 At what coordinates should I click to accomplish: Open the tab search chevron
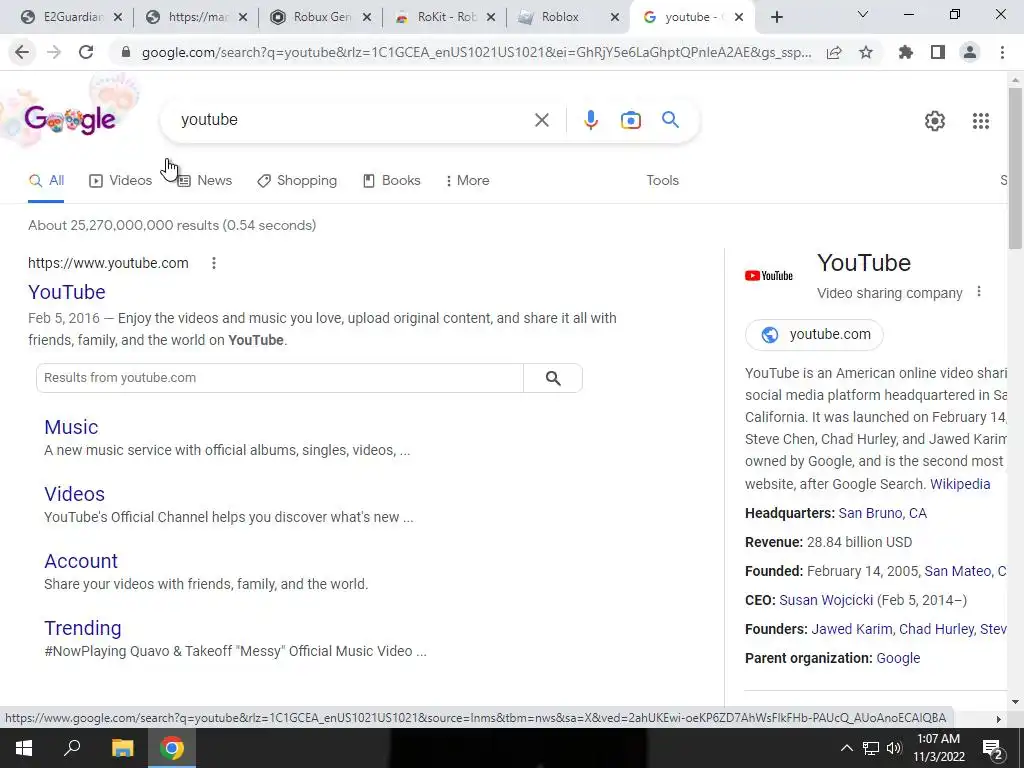coord(863,14)
